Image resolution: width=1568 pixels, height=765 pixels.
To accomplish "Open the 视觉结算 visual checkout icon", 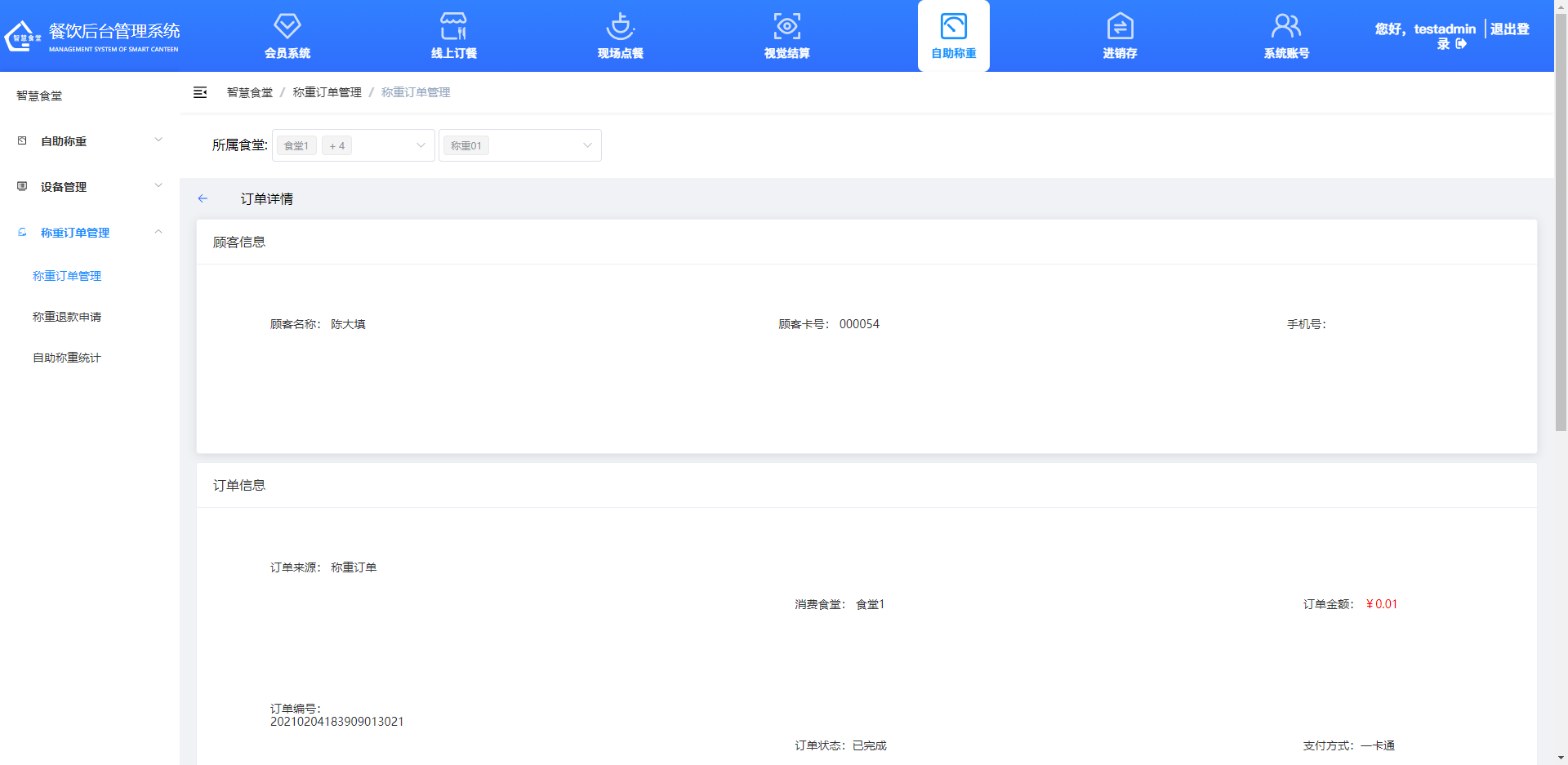I will click(786, 27).
